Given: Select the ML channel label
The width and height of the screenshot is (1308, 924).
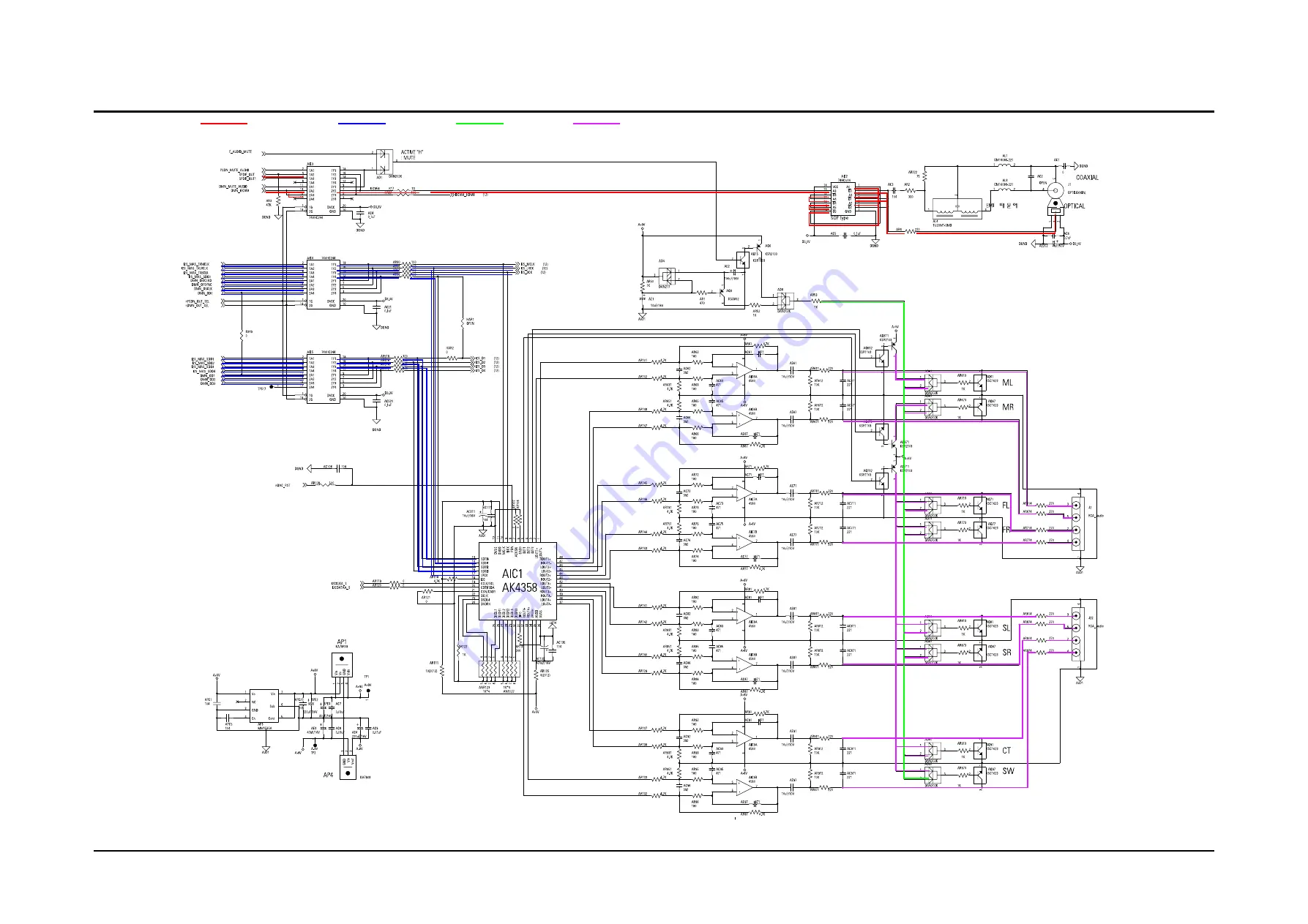Looking at the screenshot, I should pyautogui.click(x=1008, y=383).
